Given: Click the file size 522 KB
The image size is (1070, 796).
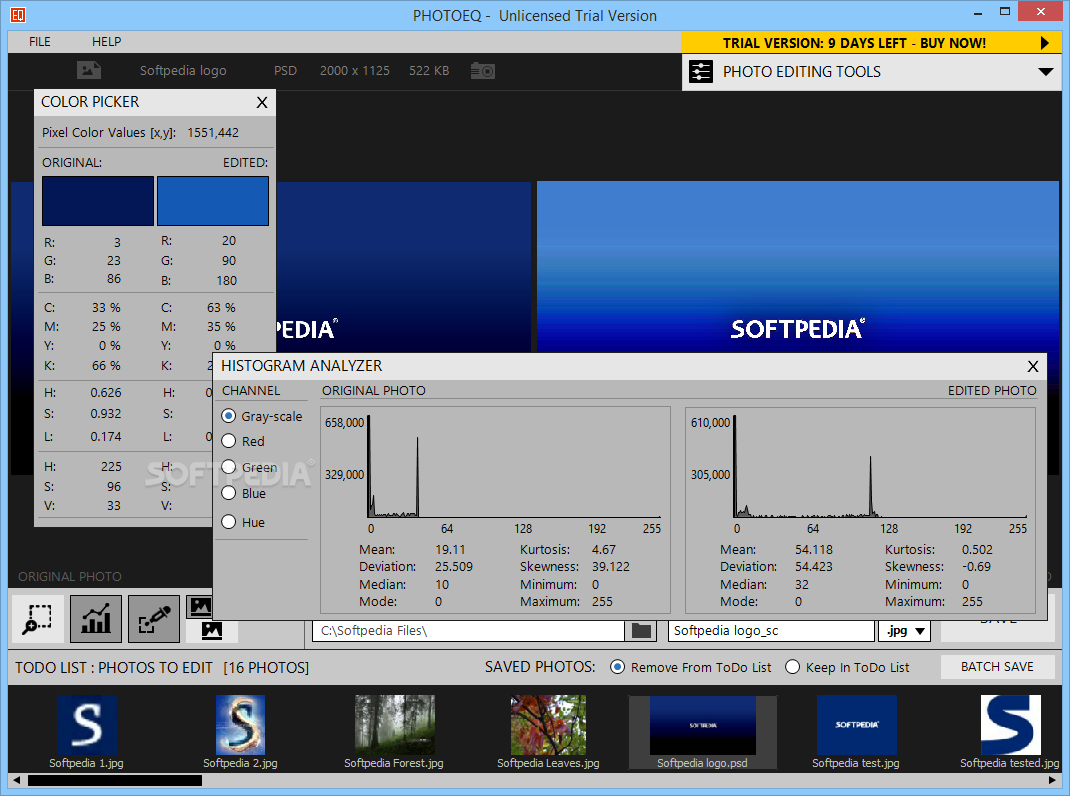Looking at the screenshot, I should coord(429,70).
